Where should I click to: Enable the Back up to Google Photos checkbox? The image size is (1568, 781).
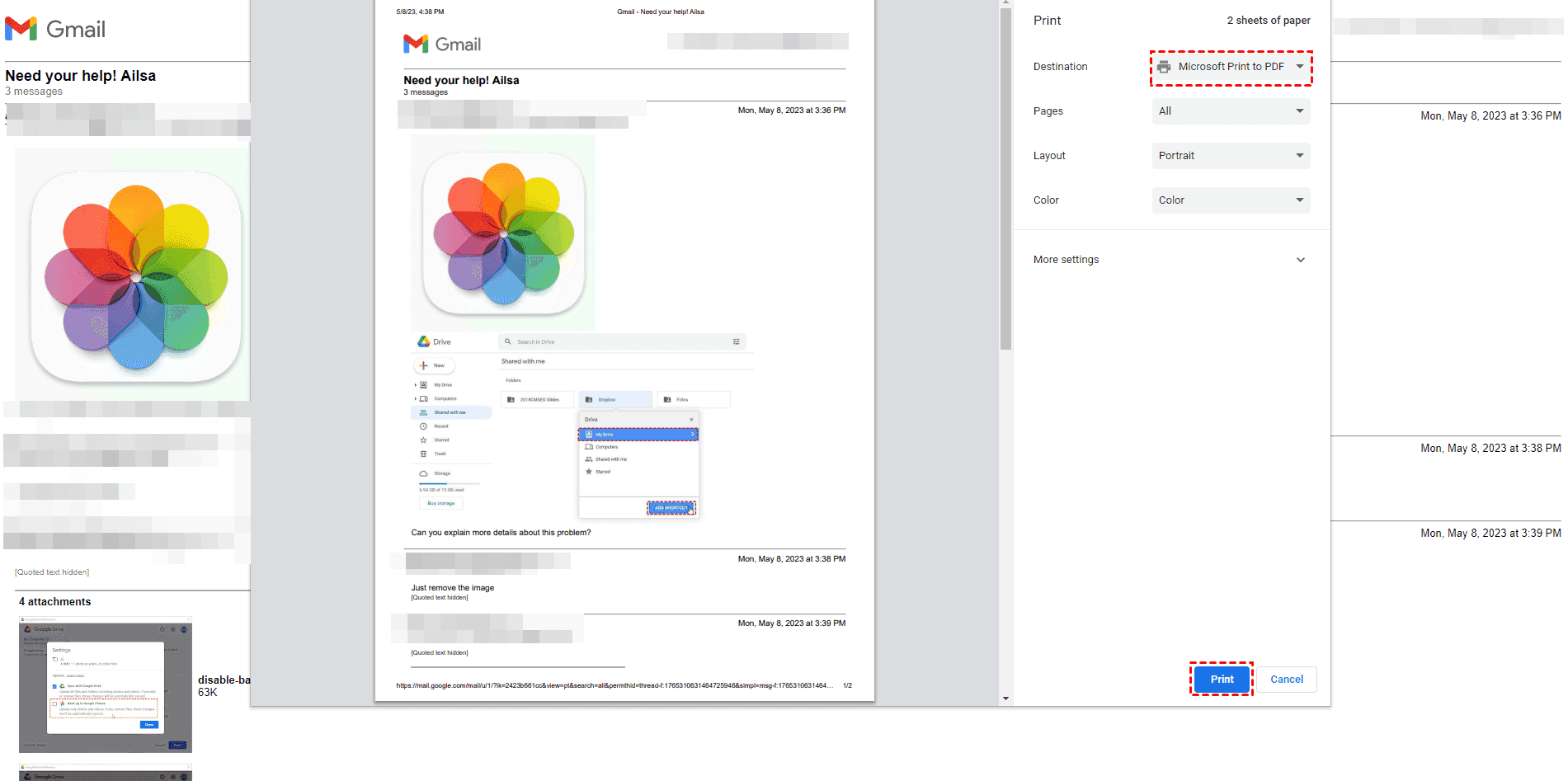pos(54,703)
